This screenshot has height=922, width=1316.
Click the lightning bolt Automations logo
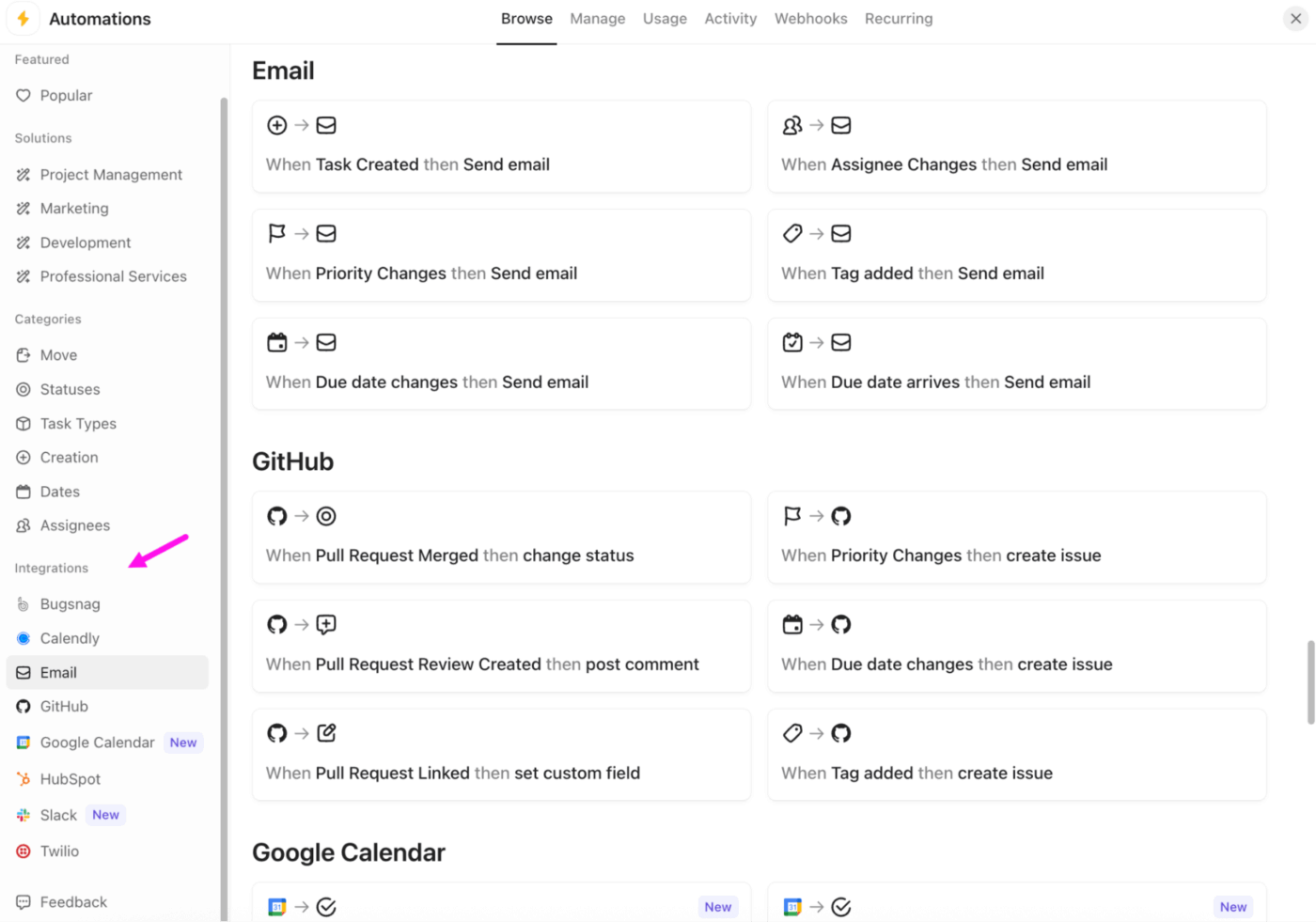23,18
